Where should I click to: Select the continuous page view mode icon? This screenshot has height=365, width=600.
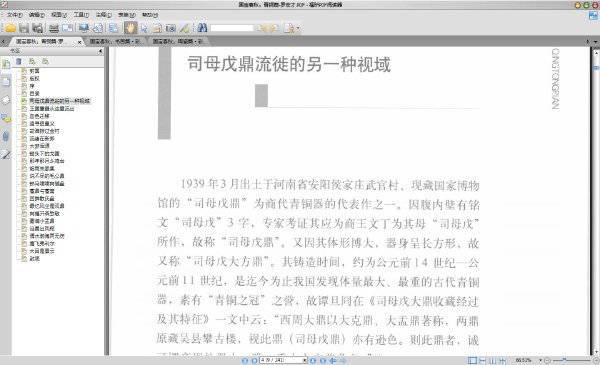click(x=483, y=360)
